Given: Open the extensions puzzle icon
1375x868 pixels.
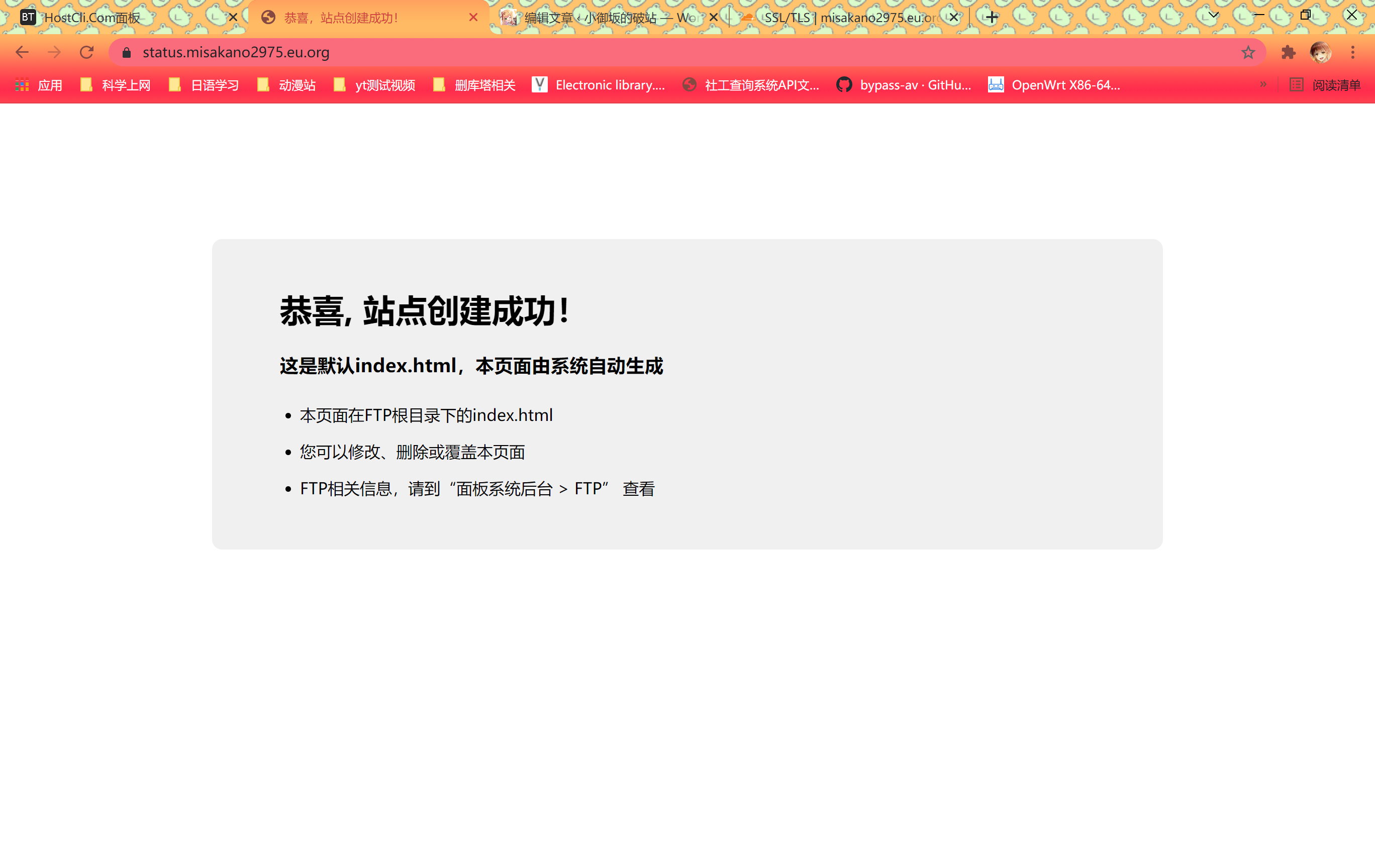Looking at the screenshot, I should point(1288,53).
